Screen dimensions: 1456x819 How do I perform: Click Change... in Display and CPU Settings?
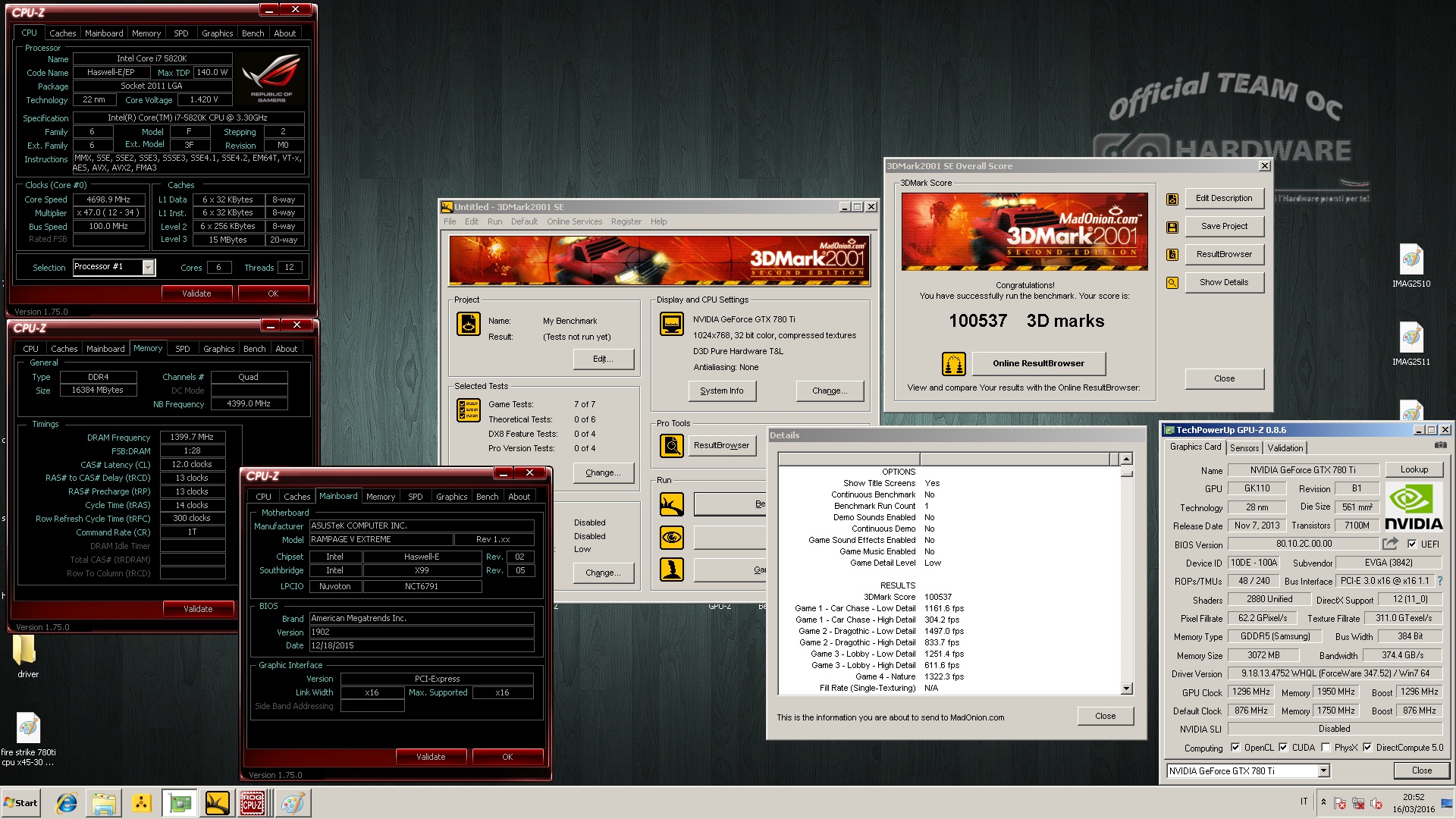830,391
